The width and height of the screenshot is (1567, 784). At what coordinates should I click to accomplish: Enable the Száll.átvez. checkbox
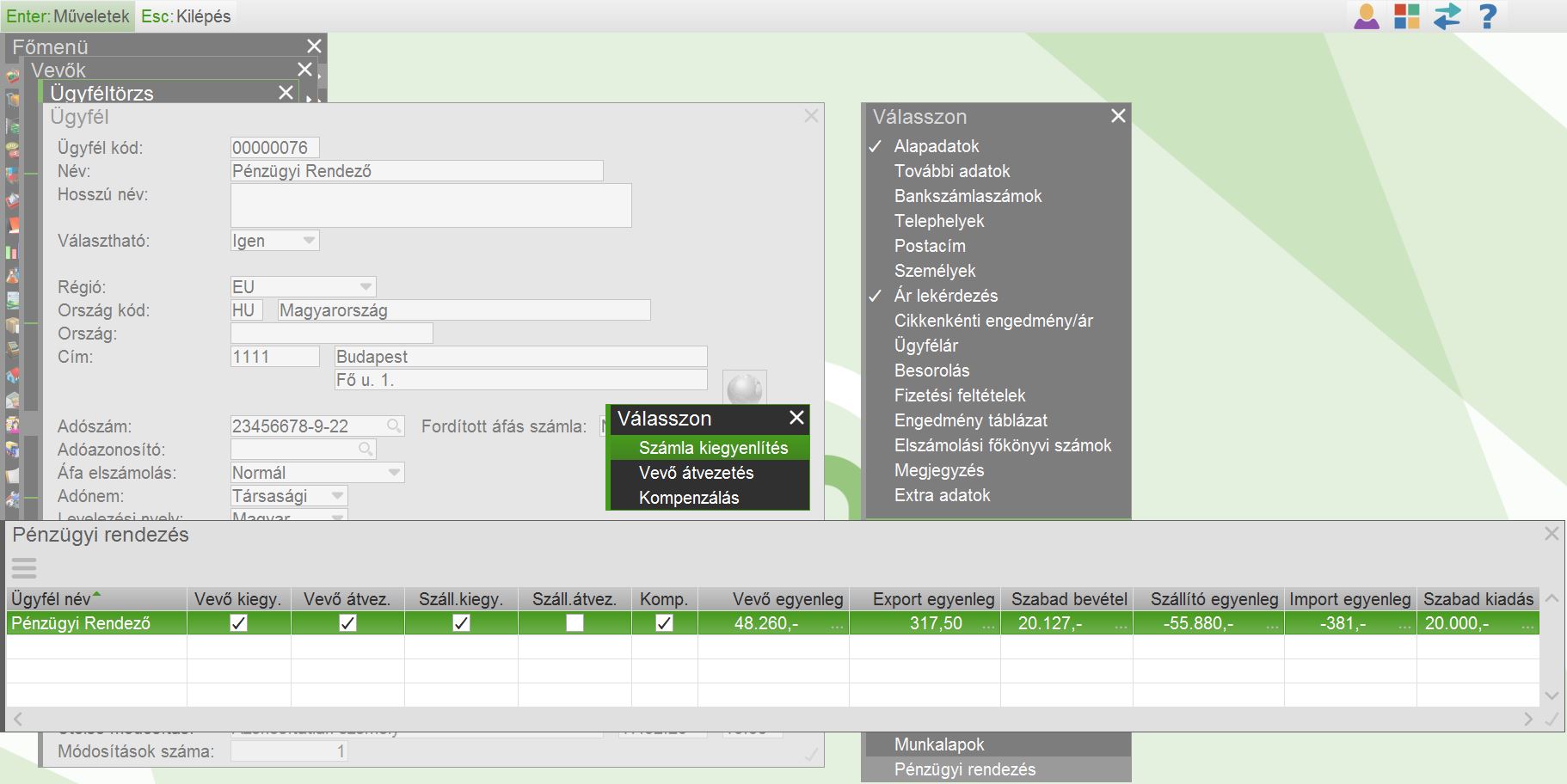(575, 623)
